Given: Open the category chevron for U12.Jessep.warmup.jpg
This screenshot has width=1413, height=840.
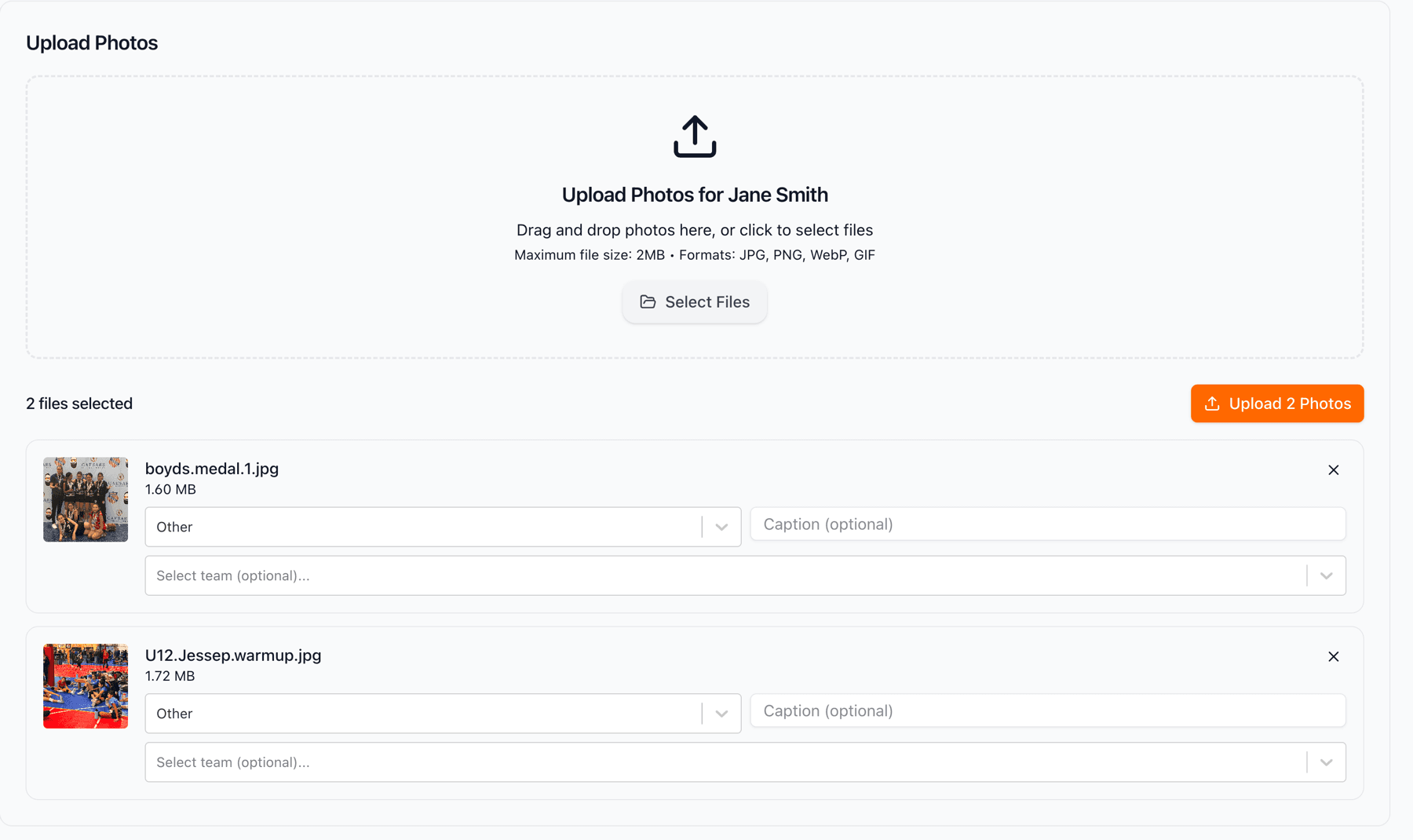Looking at the screenshot, I should coord(721,714).
